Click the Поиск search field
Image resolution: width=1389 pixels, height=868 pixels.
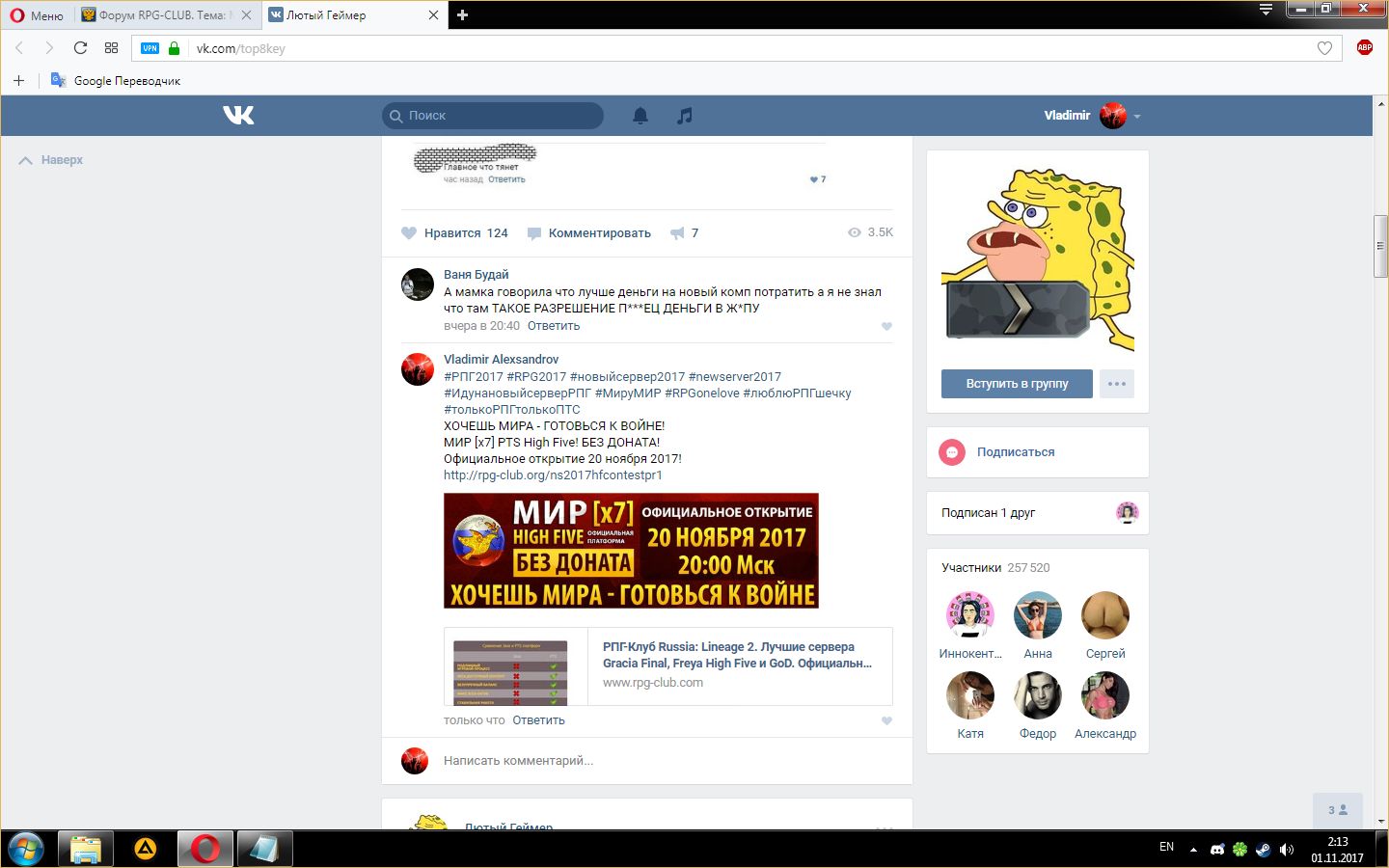(493, 116)
